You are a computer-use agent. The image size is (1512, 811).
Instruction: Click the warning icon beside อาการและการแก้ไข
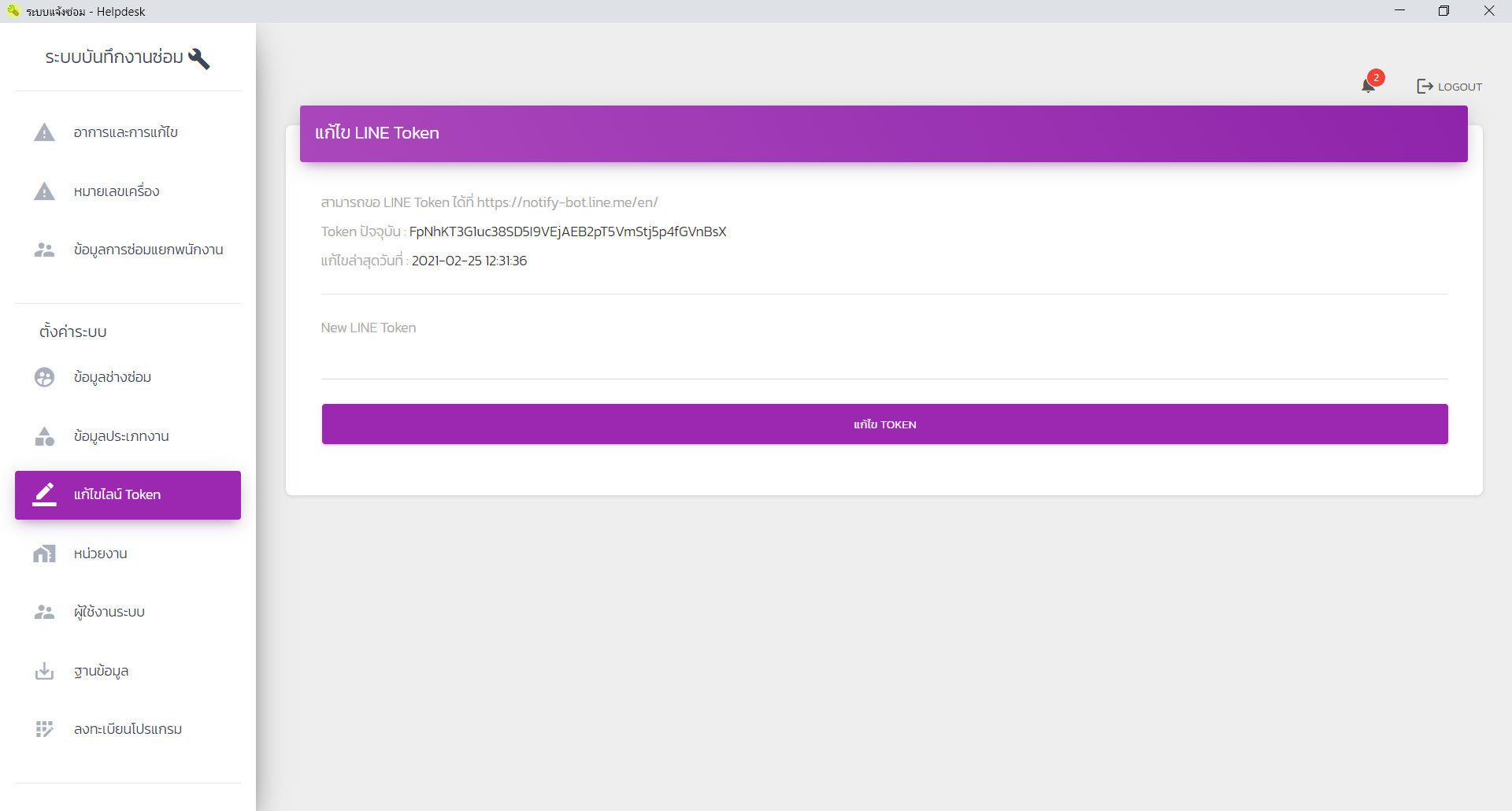45,132
